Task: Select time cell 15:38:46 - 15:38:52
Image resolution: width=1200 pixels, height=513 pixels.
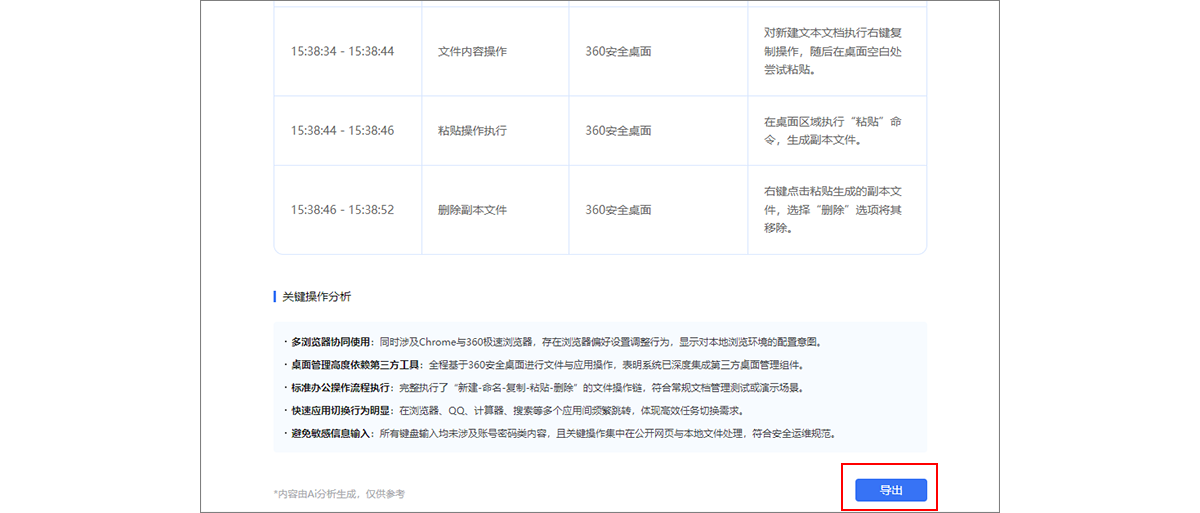Action: click(342, 210)
